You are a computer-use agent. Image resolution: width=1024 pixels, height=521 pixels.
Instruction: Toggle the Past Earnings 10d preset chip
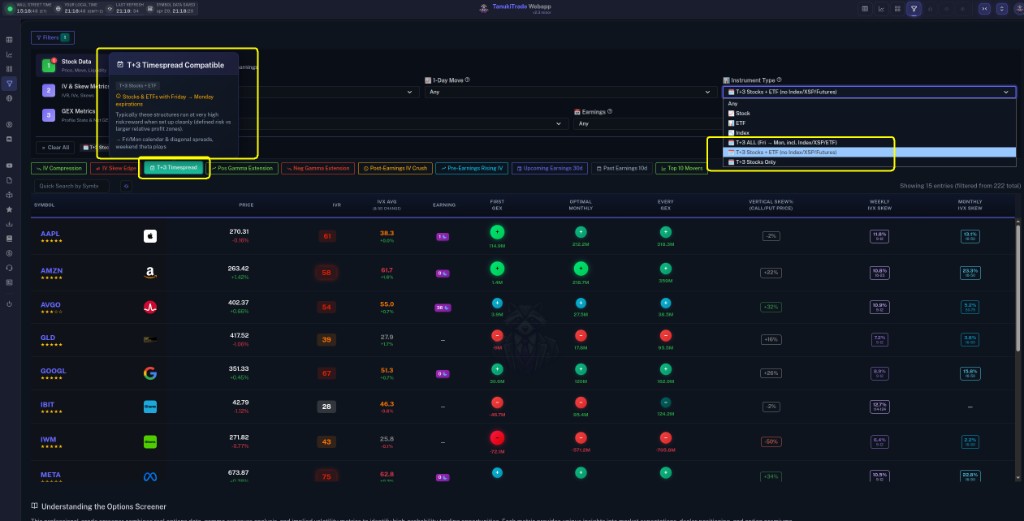622,168
